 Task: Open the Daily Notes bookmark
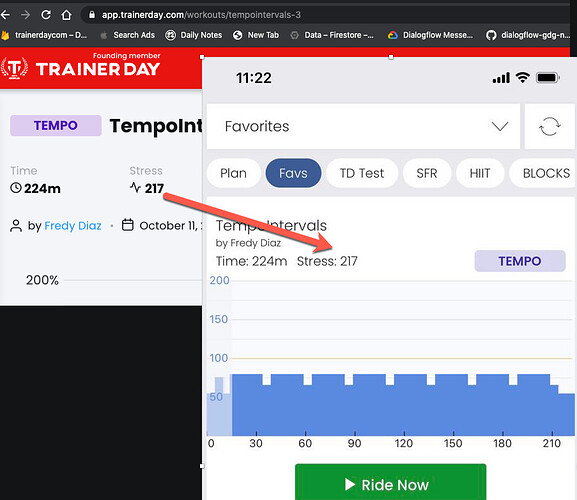pyautogui.click(x=194, y=35)
